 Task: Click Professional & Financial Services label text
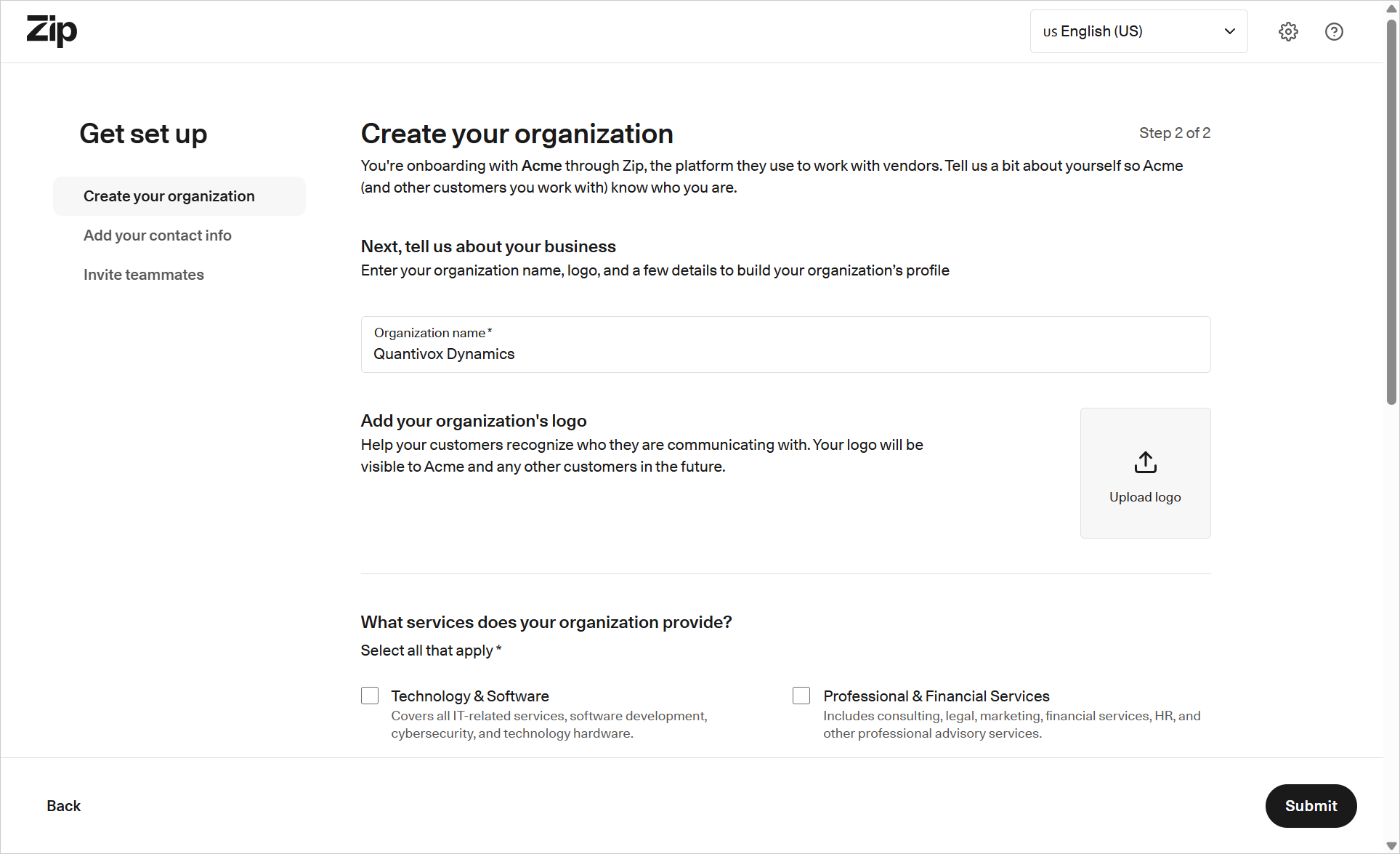coord(936,696)
